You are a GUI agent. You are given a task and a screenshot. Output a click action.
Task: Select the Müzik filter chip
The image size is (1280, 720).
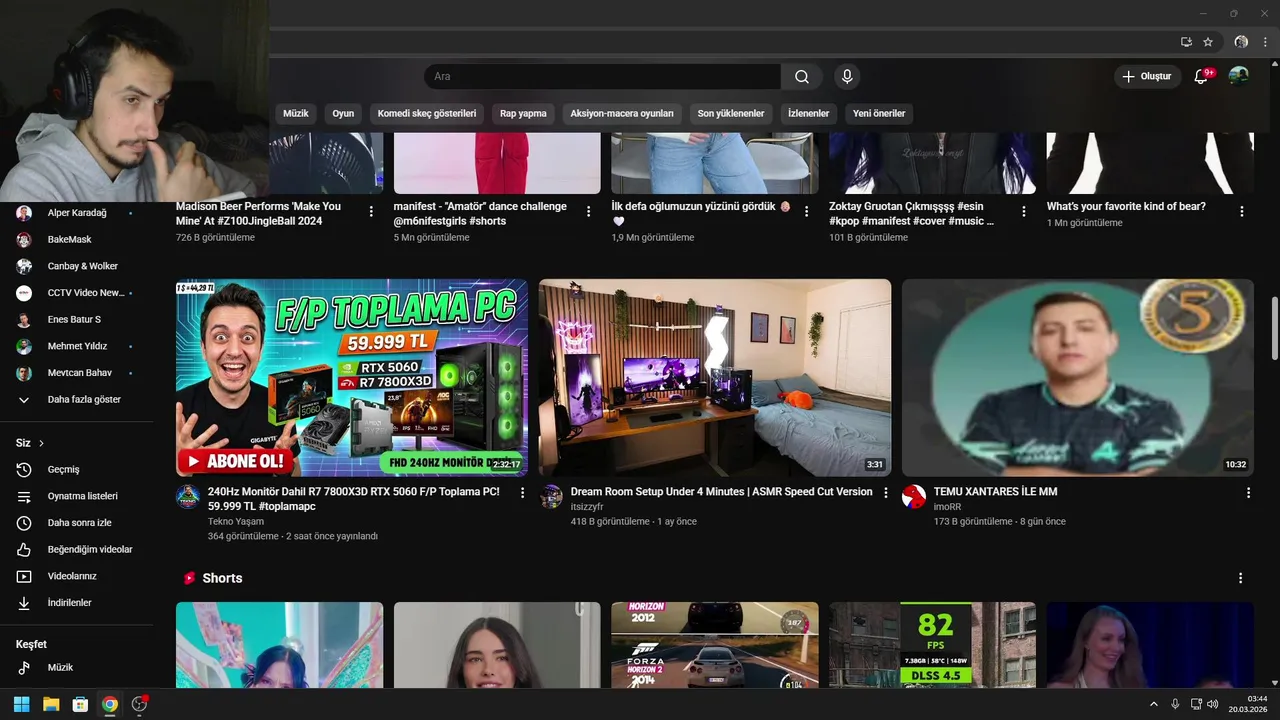click(x=296, y=114)
